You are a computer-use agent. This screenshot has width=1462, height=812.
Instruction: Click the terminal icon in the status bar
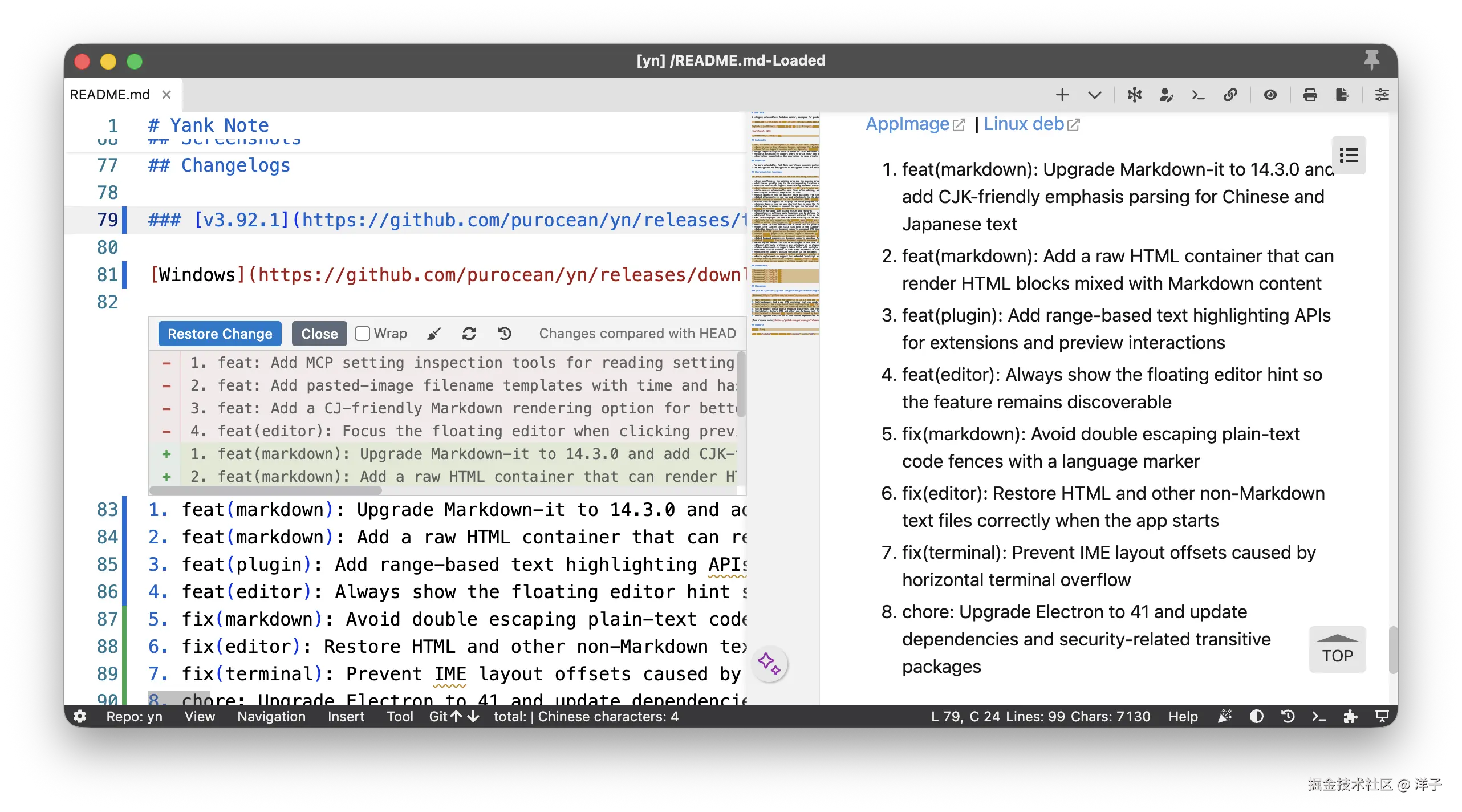(x=1319, y=716)
